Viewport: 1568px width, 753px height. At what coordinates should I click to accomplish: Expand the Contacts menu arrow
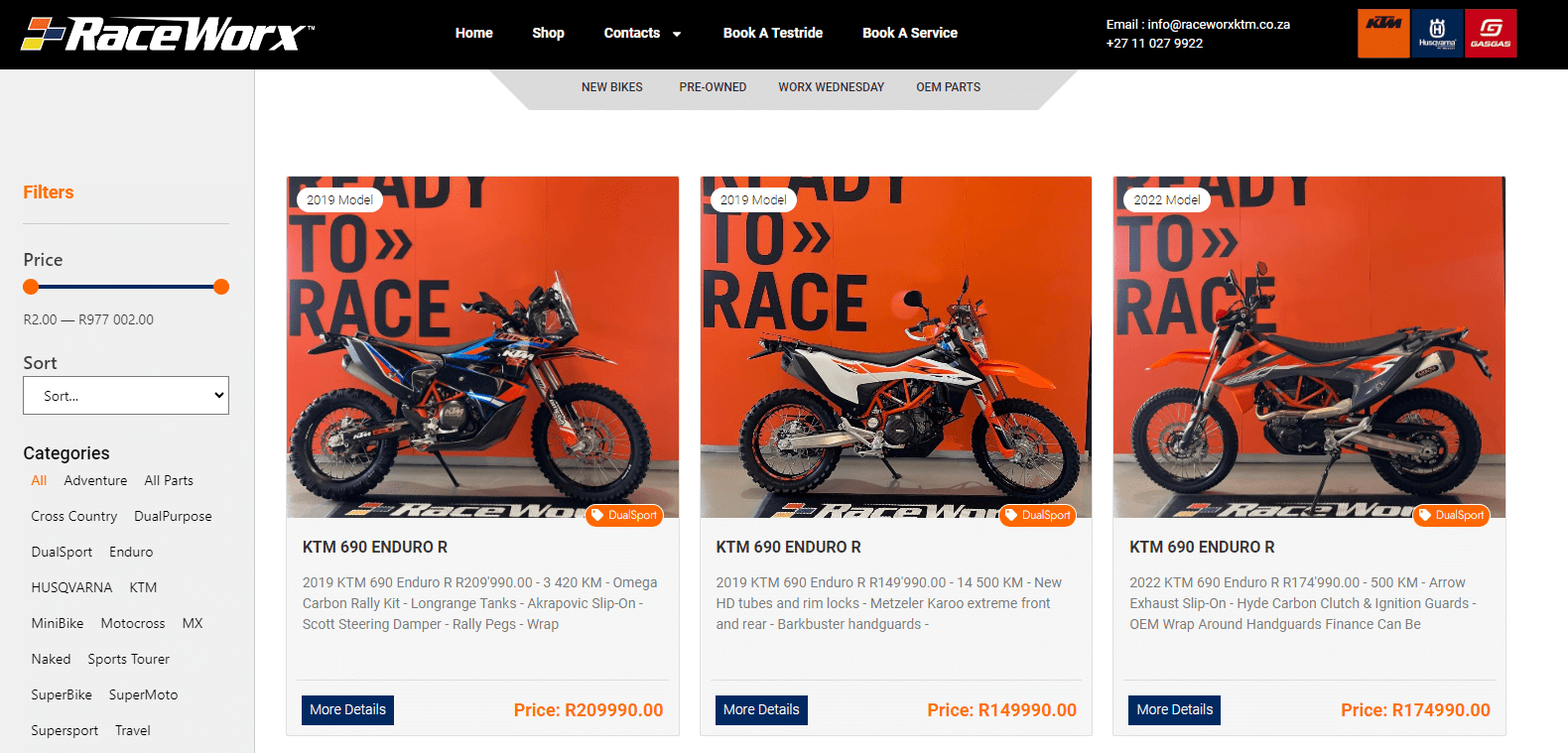(677, 34)
